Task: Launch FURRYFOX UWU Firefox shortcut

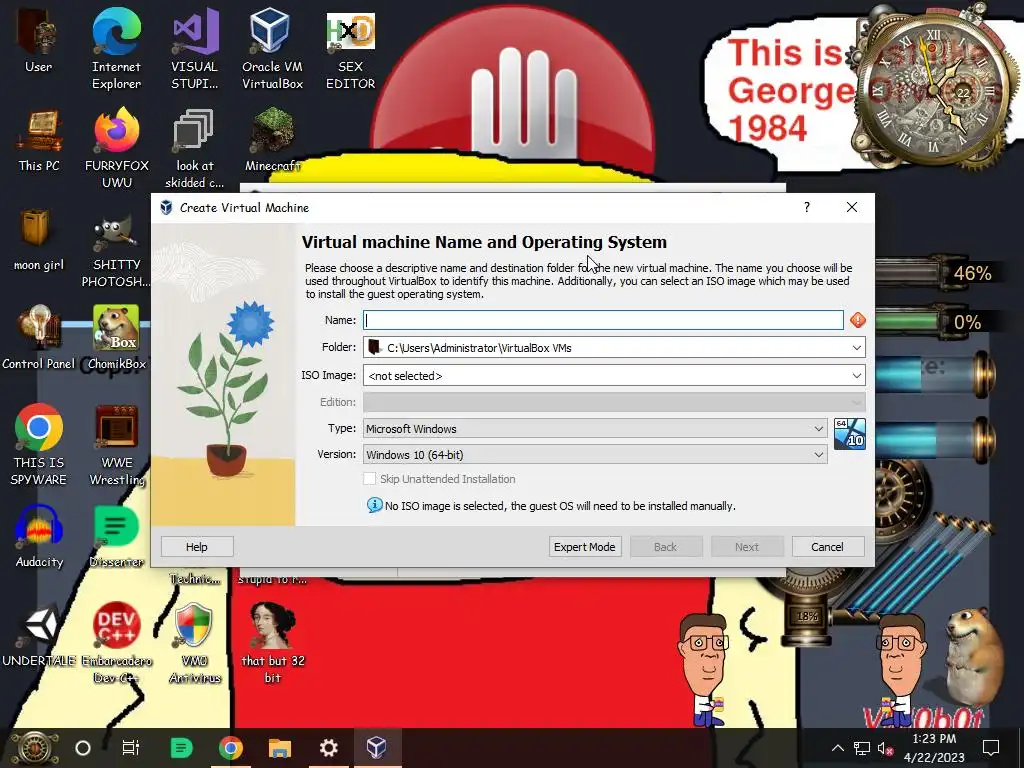Action: [x=116, y=148]
